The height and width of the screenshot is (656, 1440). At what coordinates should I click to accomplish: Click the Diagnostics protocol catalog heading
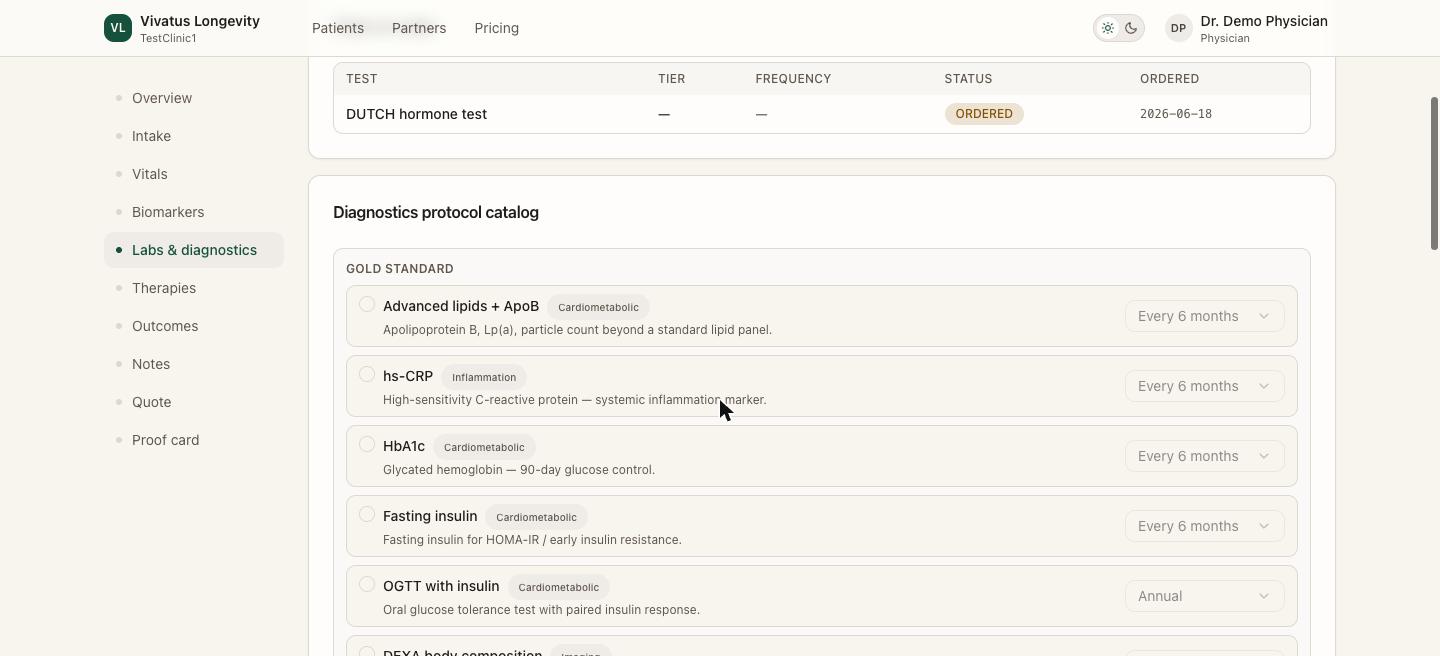click(436, 212)
